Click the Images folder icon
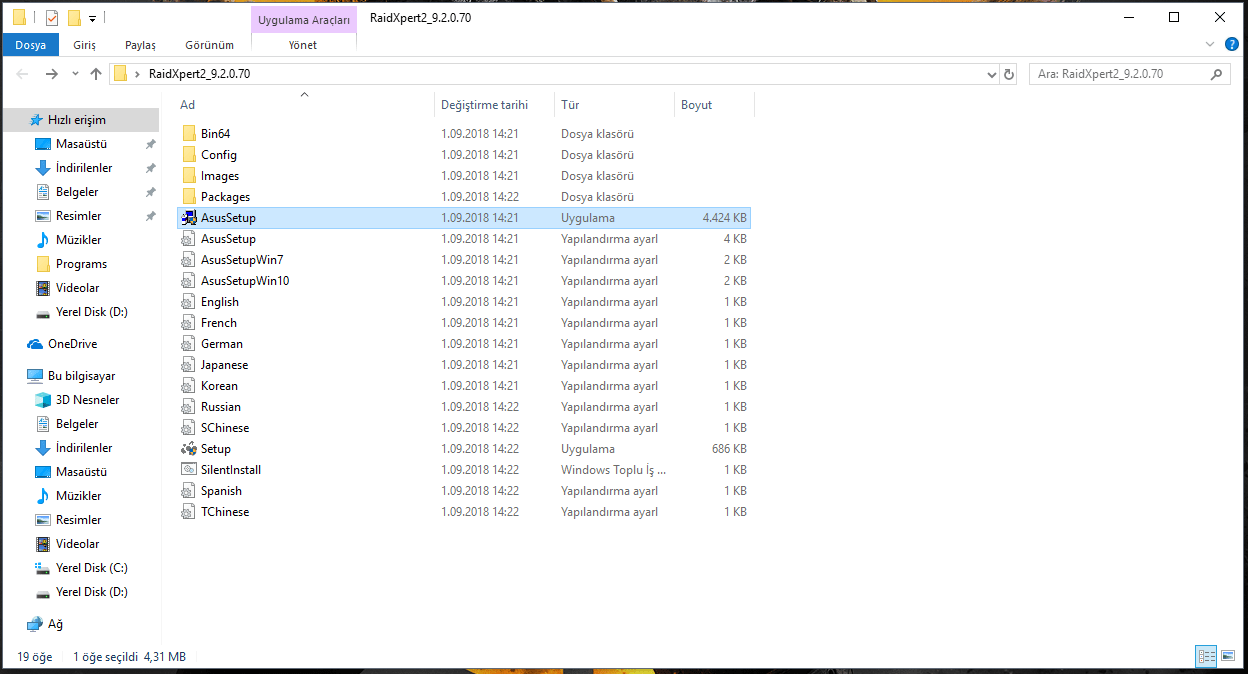The image size is (1248, 674). point(189,176)
